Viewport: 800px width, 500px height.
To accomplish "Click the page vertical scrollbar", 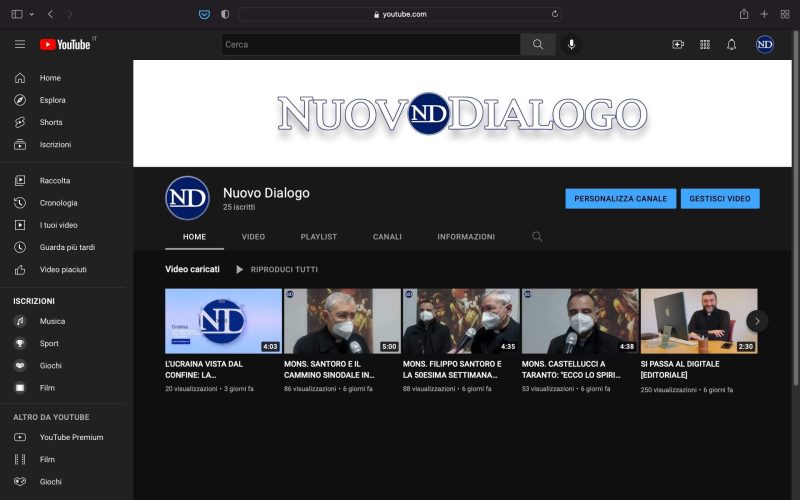I will [795, 209].
